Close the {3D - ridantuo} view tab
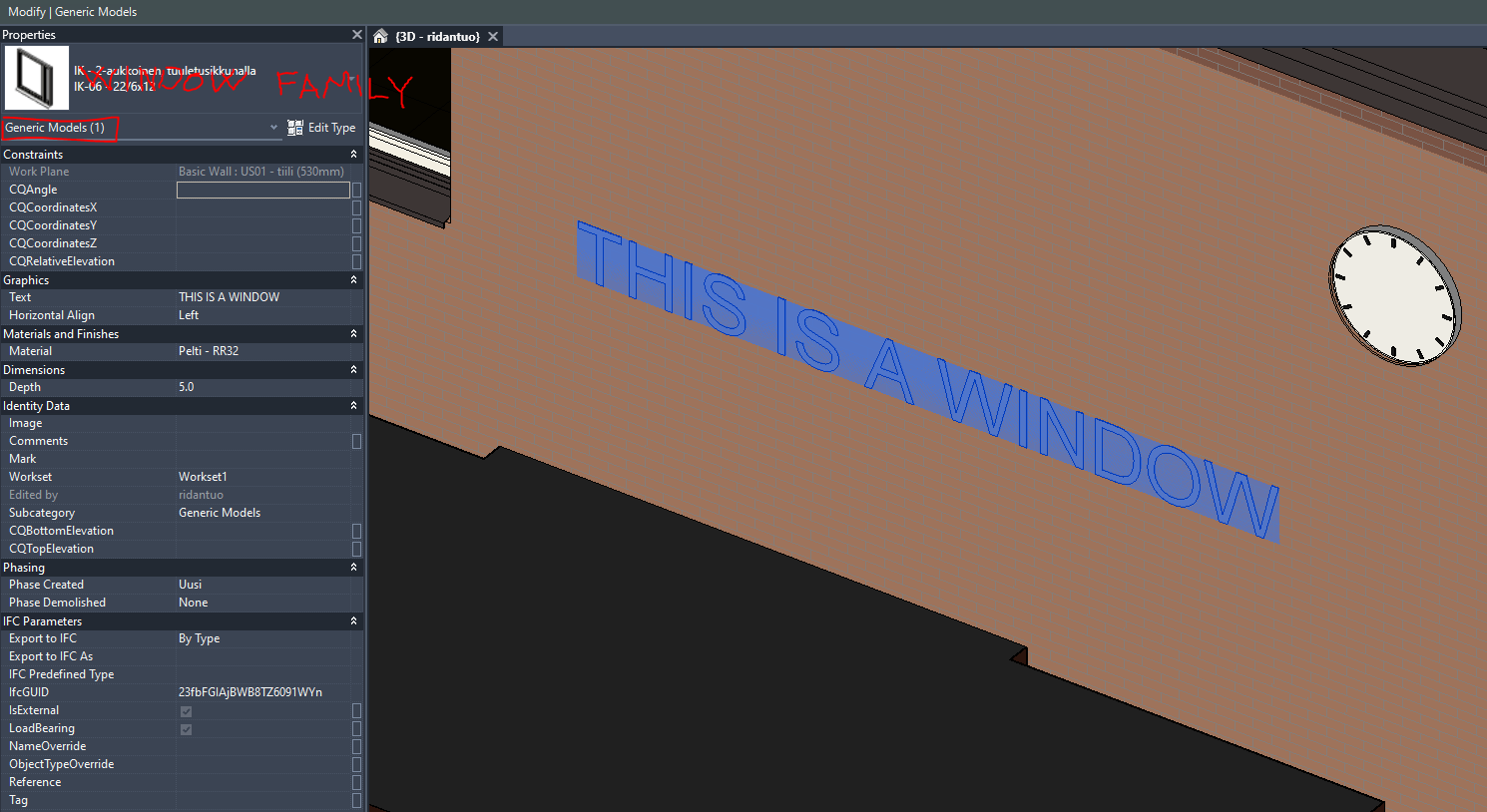The image size is (1487, 812). pyautogui.click(x=493, y=37)
